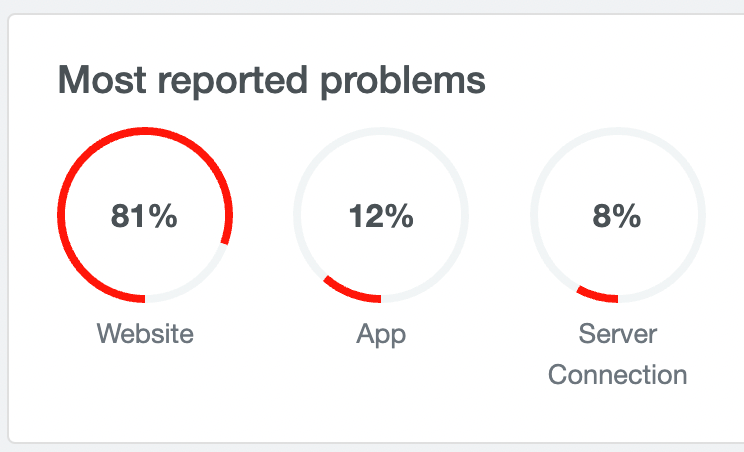Click the empty white space below the App label
This screenshot has width=744, height=452.
tap(381, 394)
